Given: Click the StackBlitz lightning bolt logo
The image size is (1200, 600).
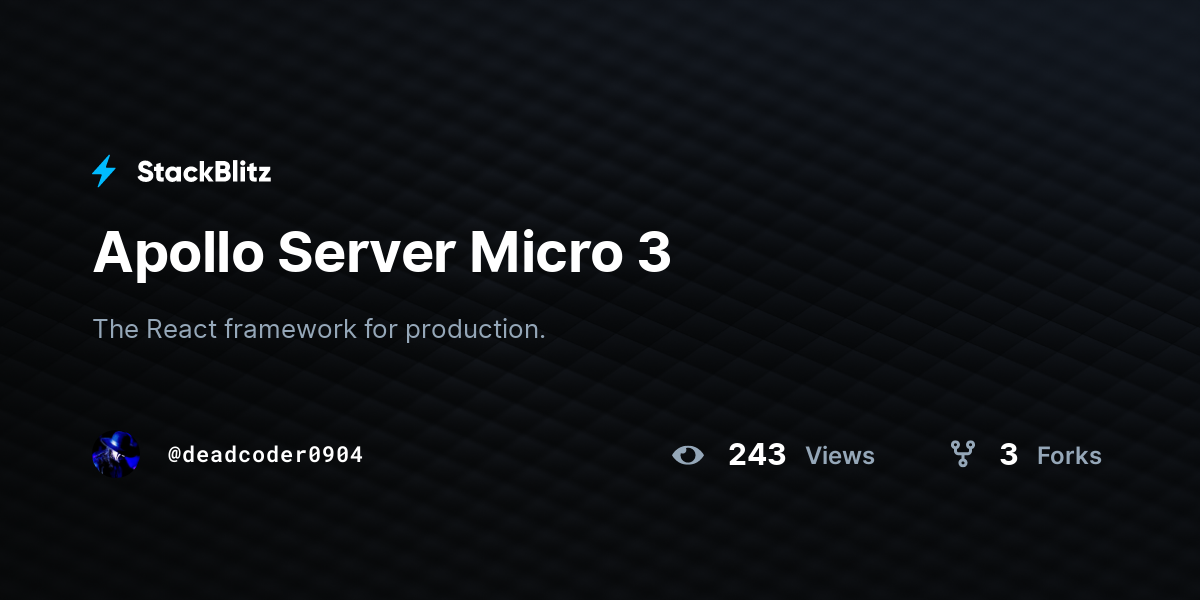Looking at the screenshot, I should [104, 172].
